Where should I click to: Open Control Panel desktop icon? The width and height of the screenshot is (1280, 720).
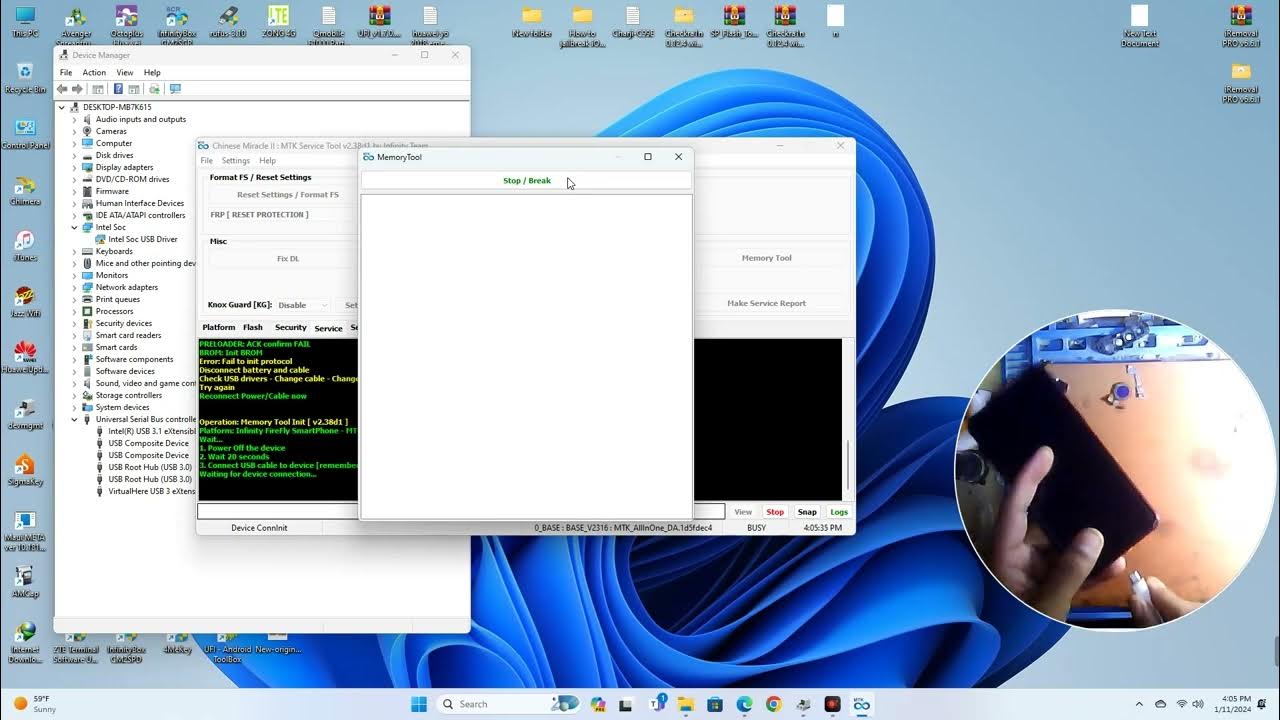pos(25,134)
